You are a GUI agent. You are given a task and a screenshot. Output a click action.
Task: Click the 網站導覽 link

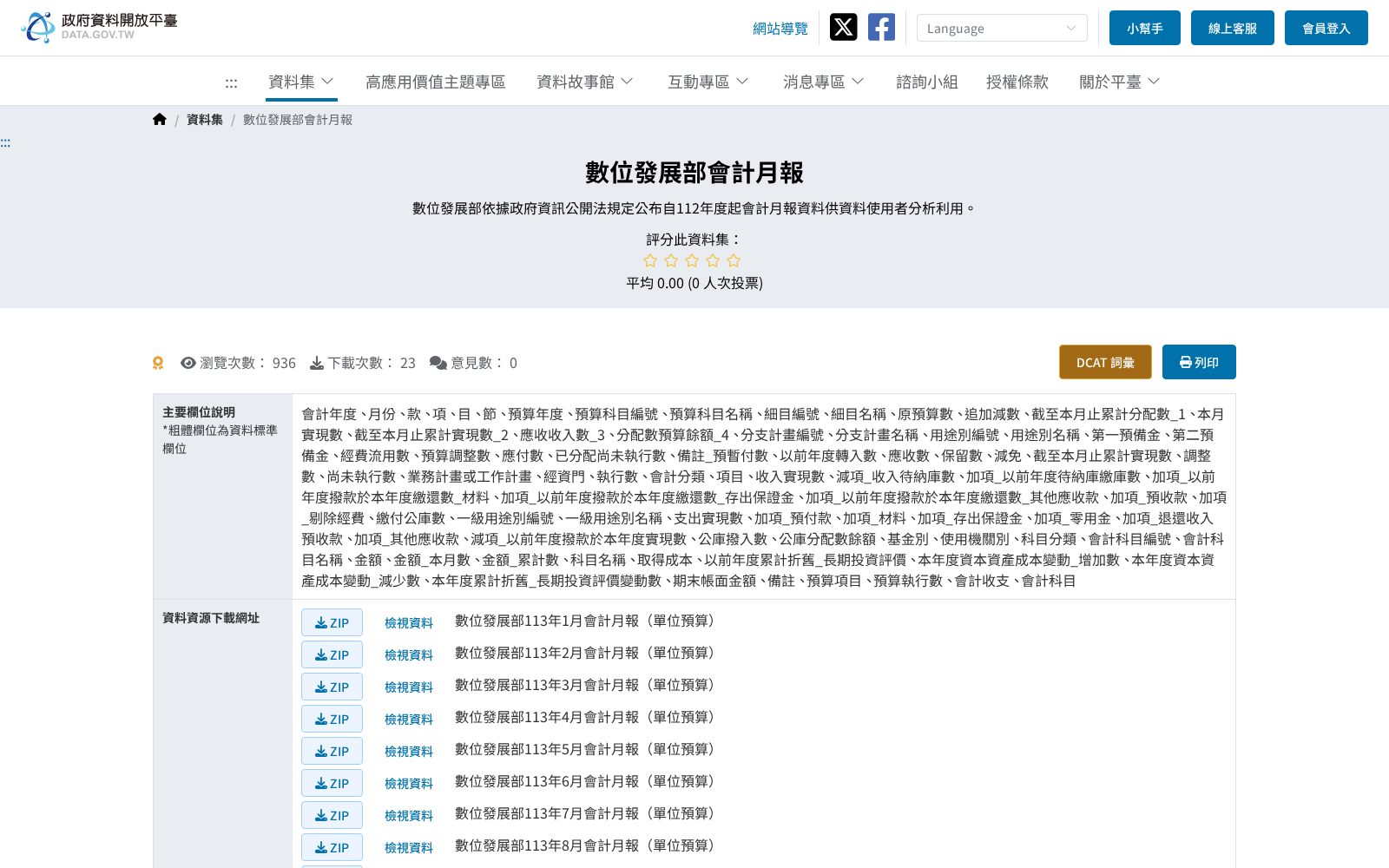click(x=780, y=29)
